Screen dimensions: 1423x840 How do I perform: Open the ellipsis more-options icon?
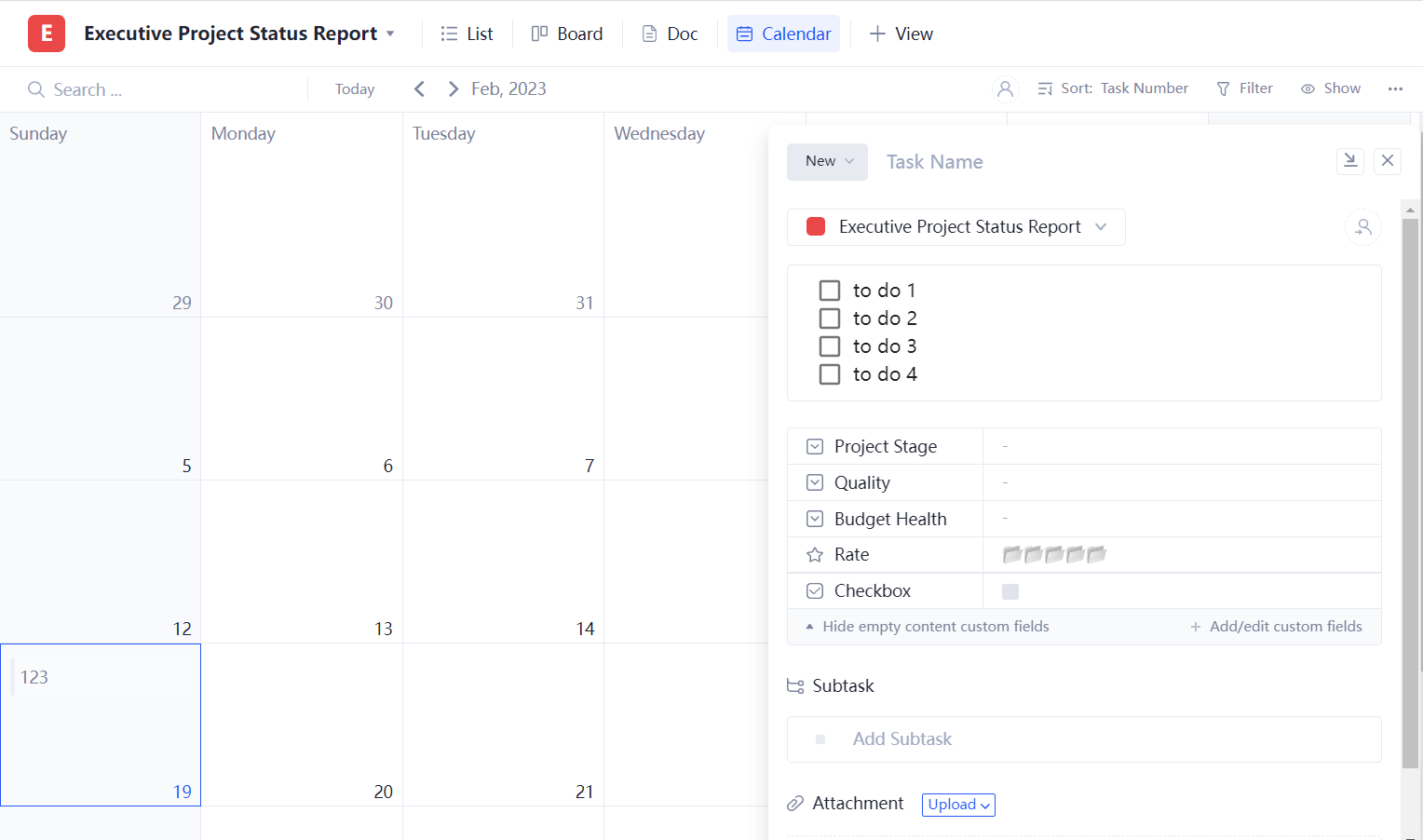coord(1395,88)
